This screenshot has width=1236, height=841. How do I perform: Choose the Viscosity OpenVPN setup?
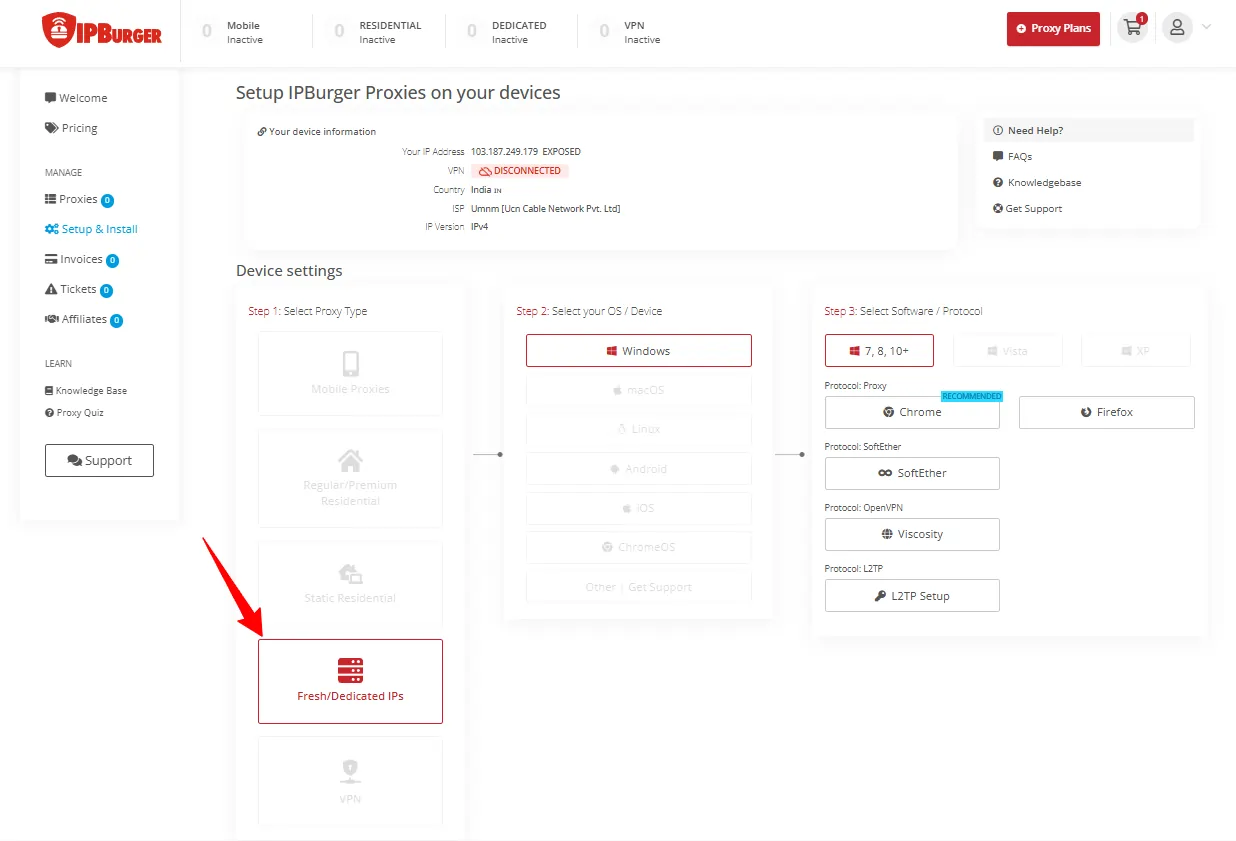click(x=912, y=534)
